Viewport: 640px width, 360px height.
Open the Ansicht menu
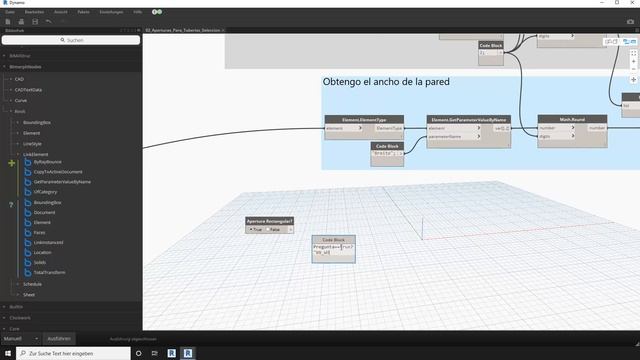pyautogui.click(x=61, y=12)
